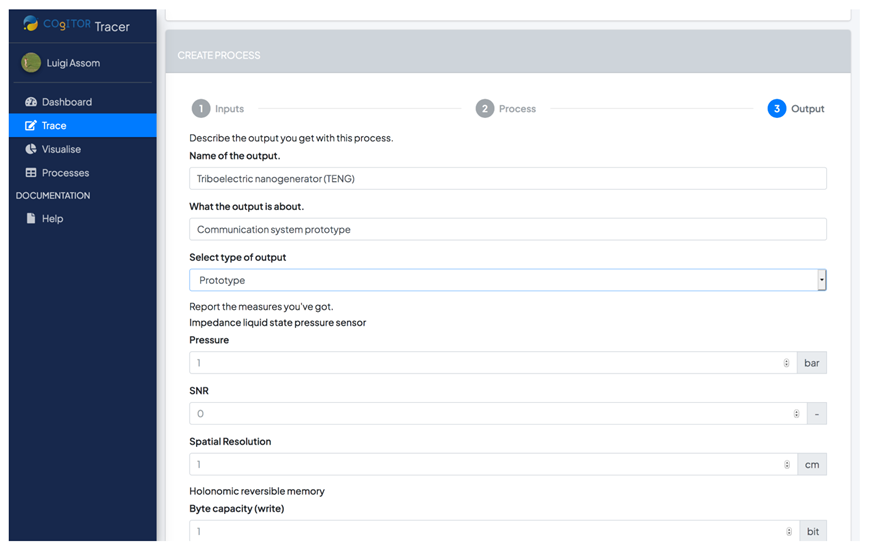Click the step 1 number circle
870x553 pixels.
201,109
